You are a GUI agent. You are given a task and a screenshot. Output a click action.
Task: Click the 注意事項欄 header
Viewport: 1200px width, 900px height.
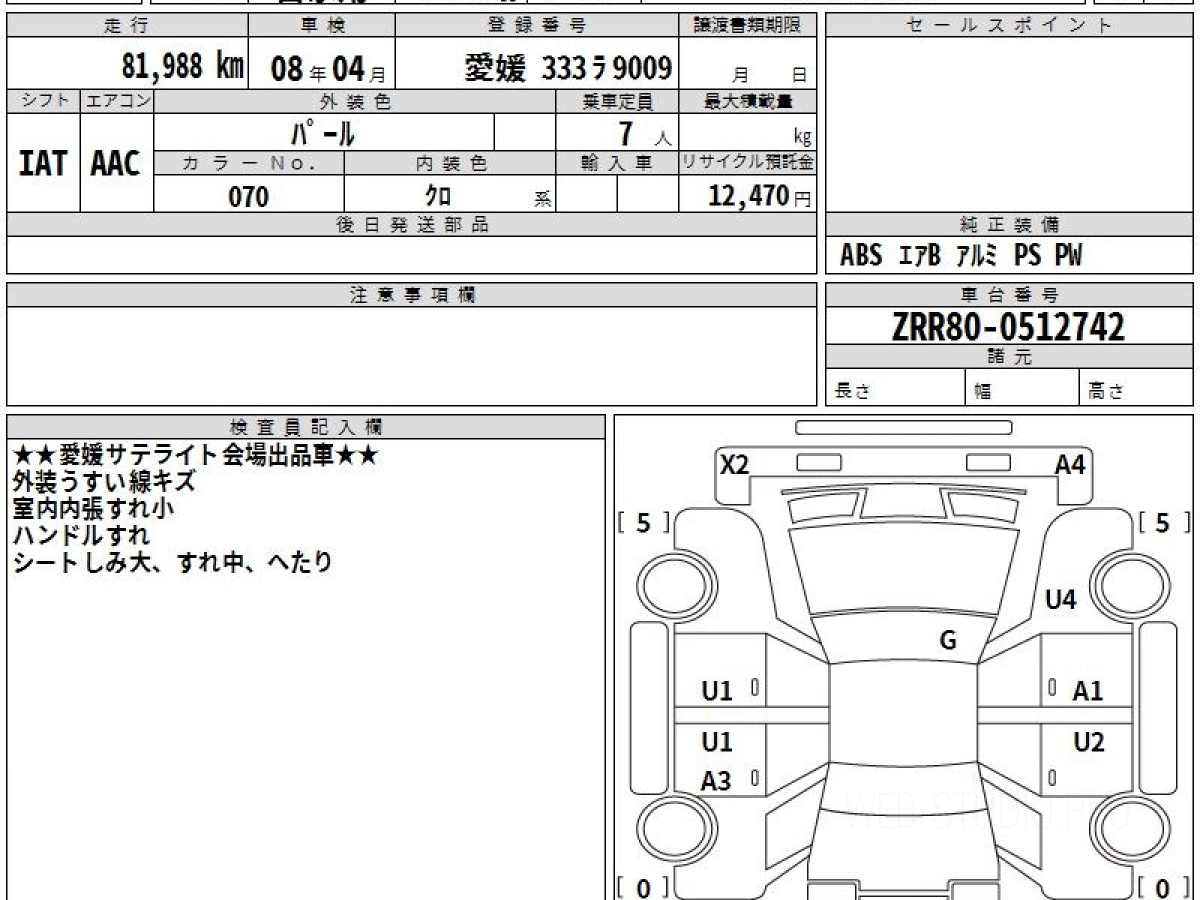click(x=412, y=295)
